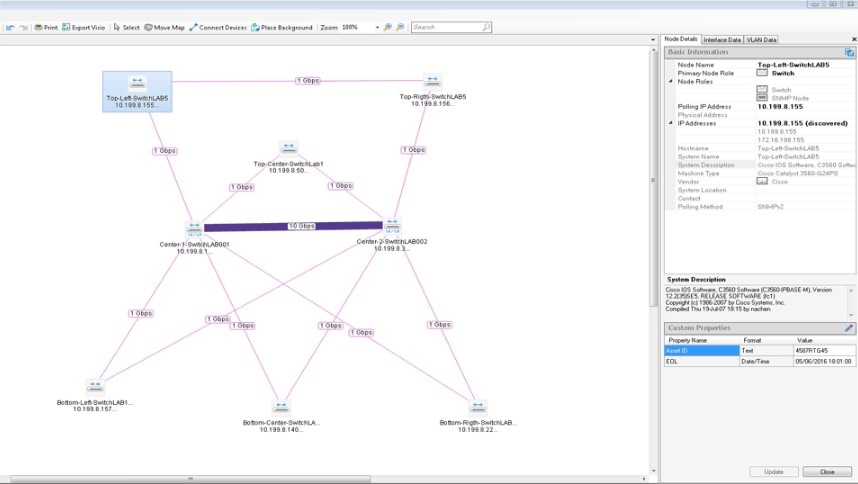858x484 pixels.
Task: Select the Top-Center-SwitchLab1 node icon
Action: pos(288,148)
